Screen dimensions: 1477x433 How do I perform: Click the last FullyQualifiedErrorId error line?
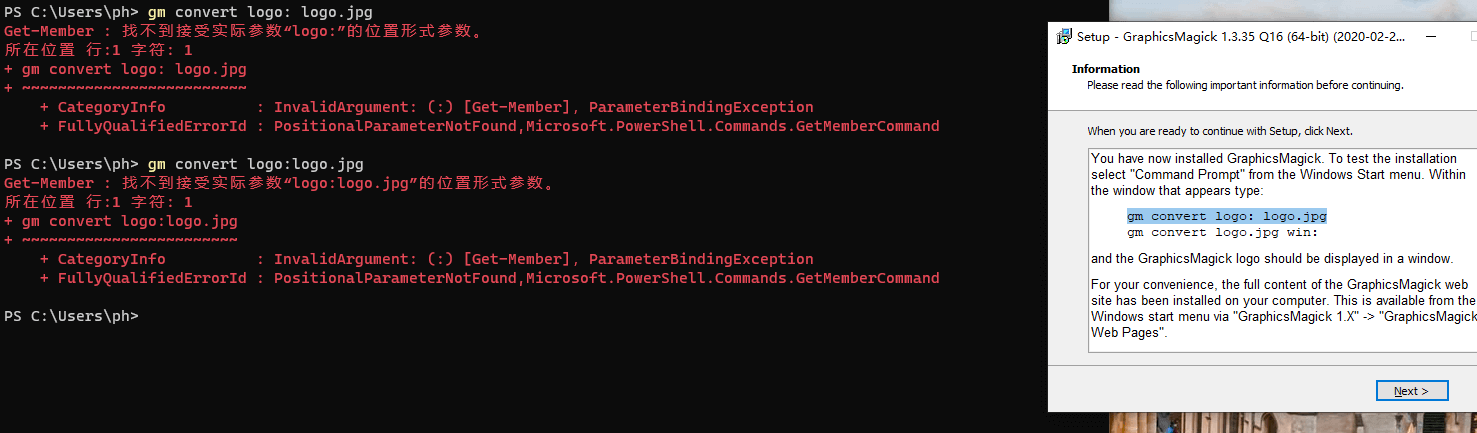tap(489, 278)
